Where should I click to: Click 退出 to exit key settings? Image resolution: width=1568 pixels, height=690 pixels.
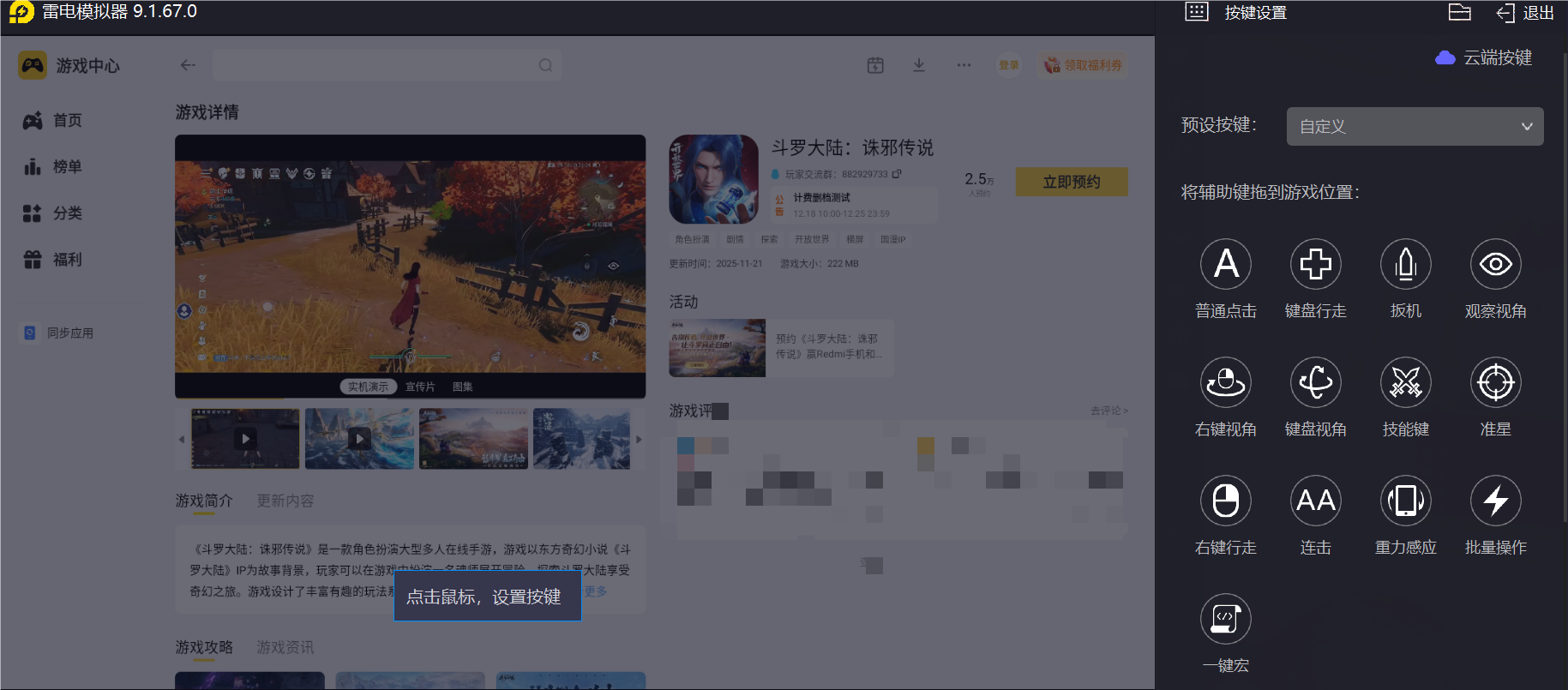click(x=1526, y=13)
